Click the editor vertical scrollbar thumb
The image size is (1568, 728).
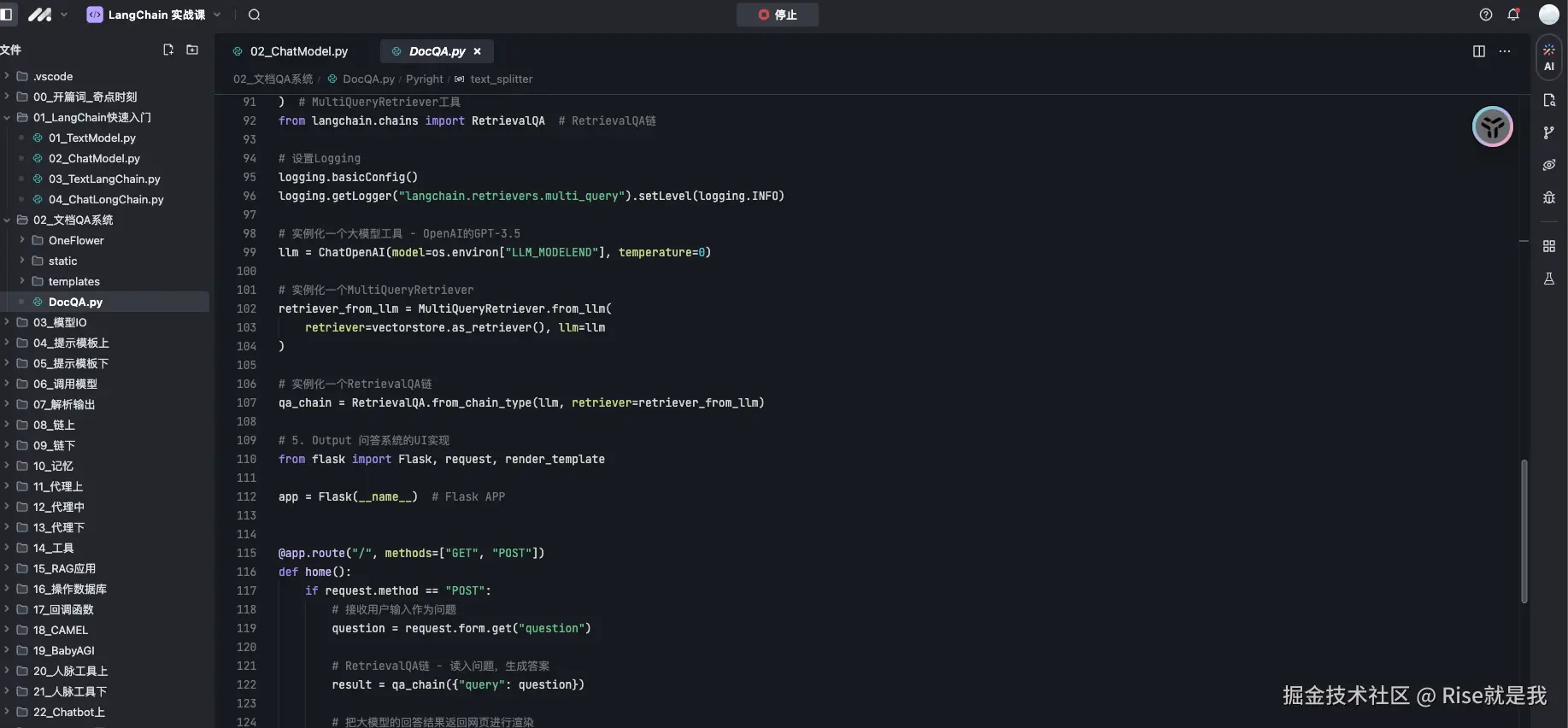1524,531
